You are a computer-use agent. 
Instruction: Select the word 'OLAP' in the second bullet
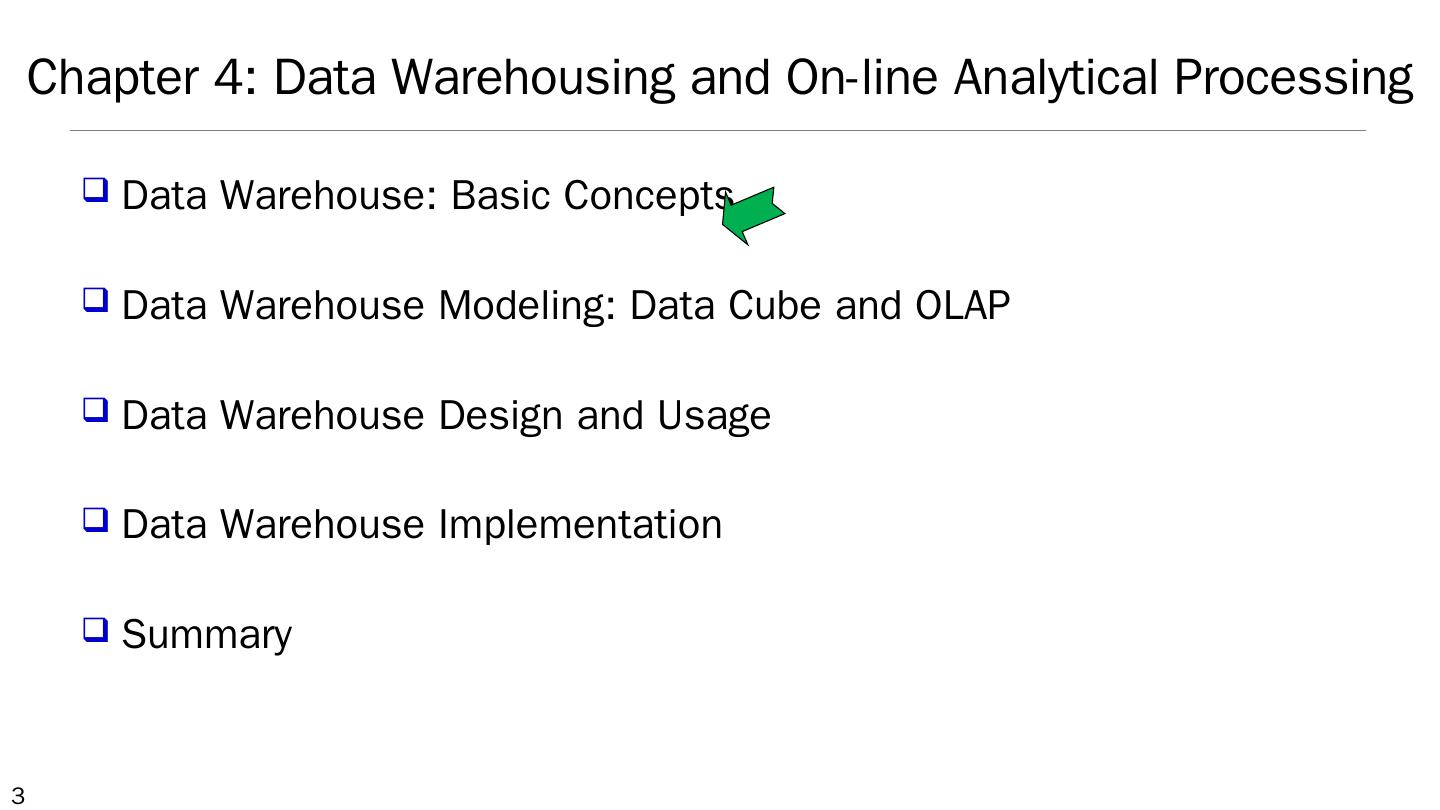(962, 306)
